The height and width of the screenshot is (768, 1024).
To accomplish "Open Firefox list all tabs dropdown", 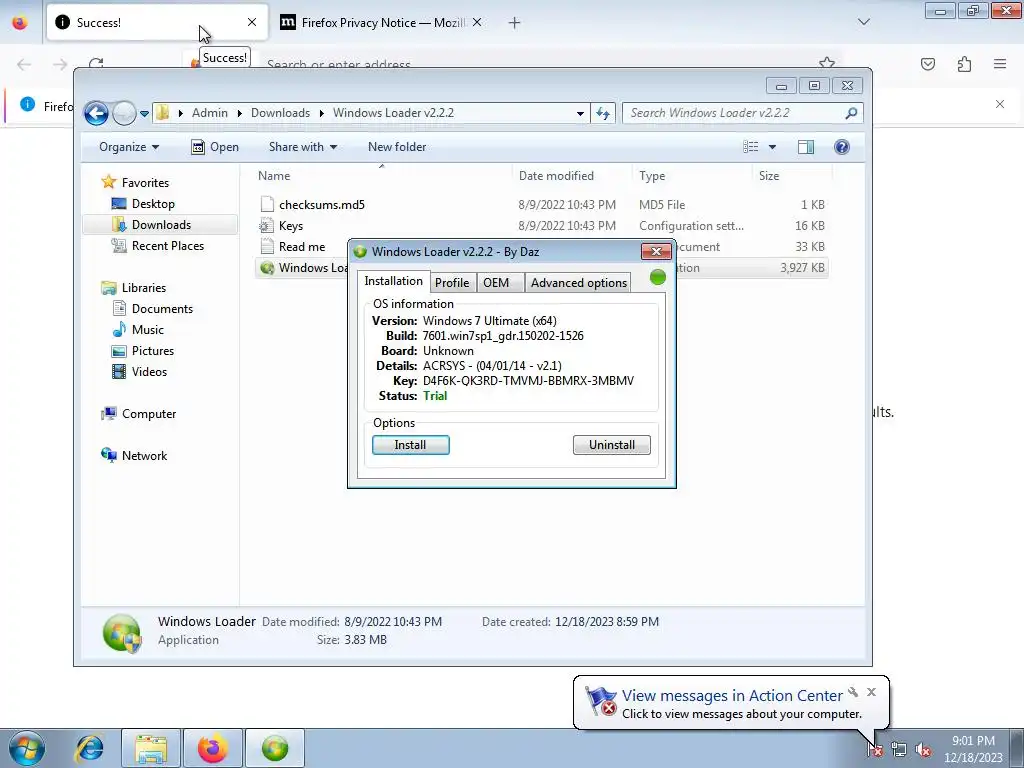I will pyautogui.click(x=864, y=22).
